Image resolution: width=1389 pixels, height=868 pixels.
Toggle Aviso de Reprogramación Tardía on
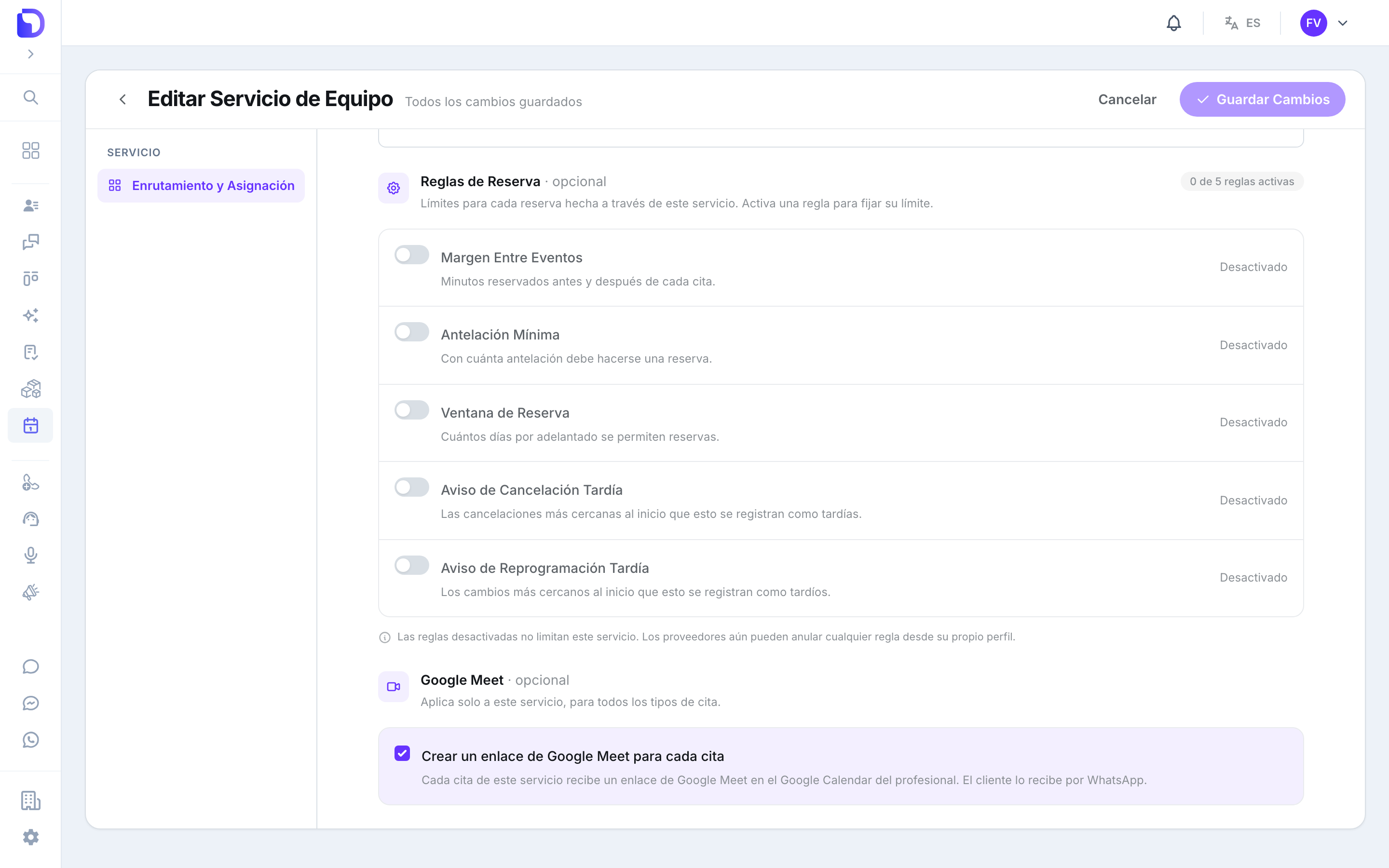pyautogui.click(x=411, y=565)
